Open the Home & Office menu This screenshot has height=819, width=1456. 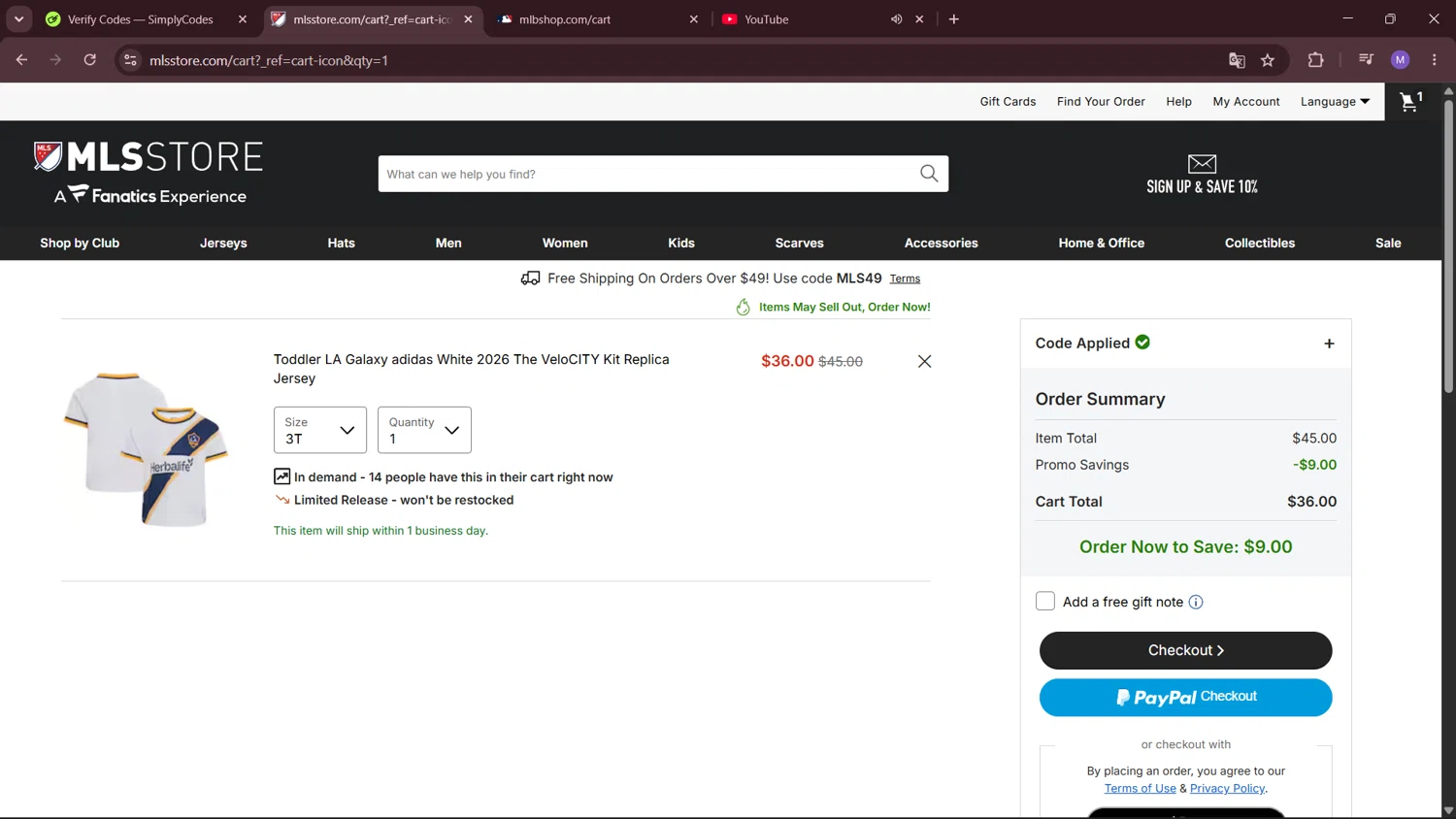click(1102, 243)
